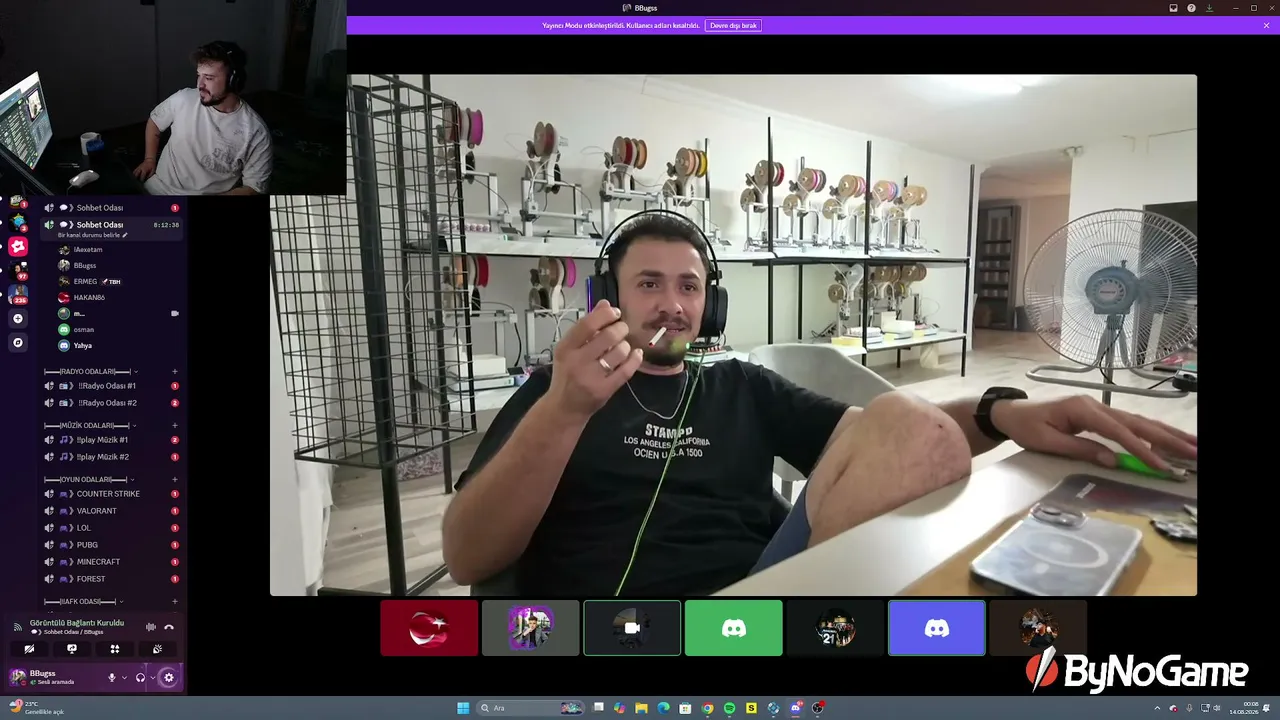Viewport: 1280px width, 720px height.
Task: Open the main webcam video feed
Action: [733, 335]
